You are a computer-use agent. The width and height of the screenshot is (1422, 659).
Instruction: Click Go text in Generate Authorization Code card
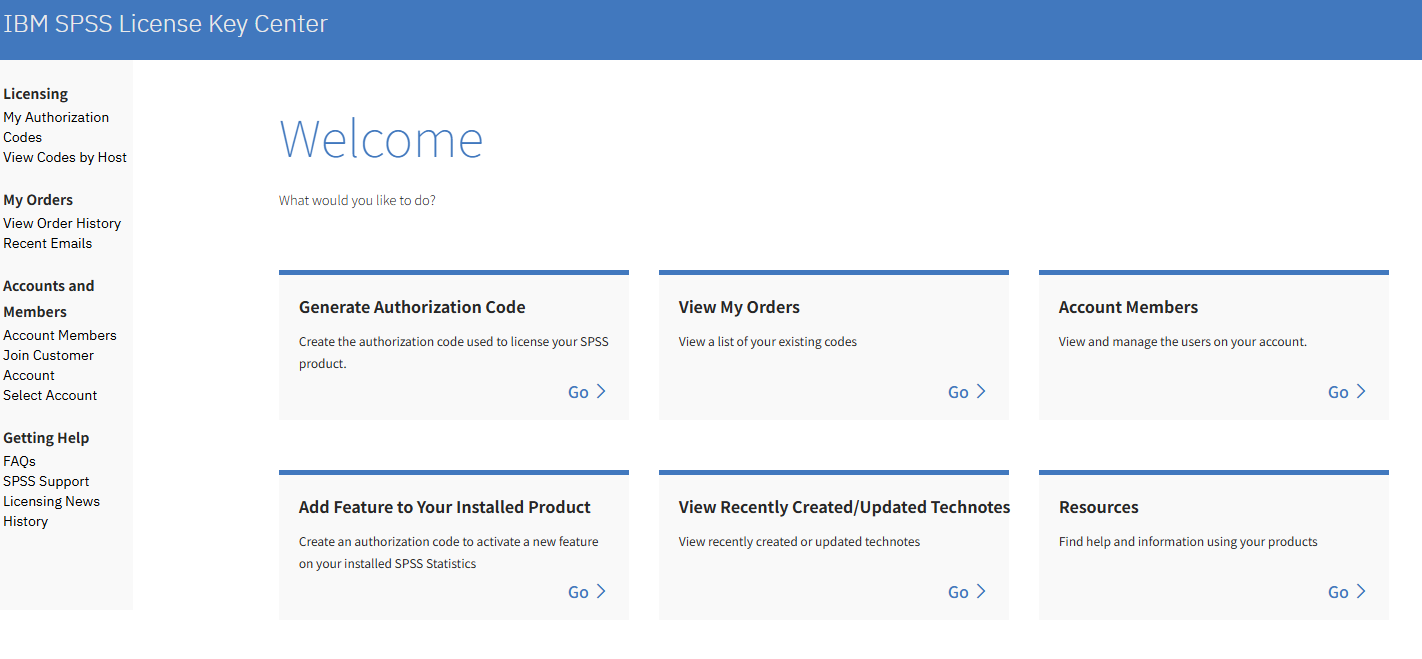(x=578, y=392)
